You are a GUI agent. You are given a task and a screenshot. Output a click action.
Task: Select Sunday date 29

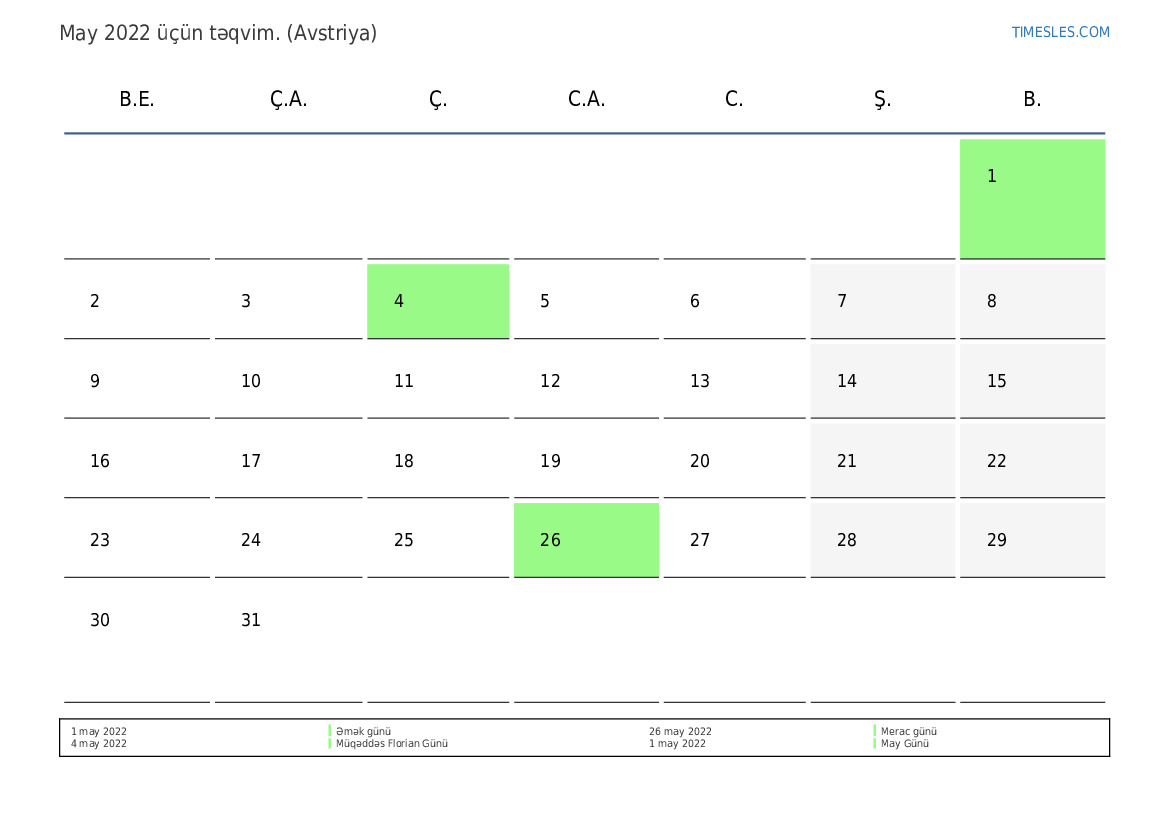coord(1032,540)
